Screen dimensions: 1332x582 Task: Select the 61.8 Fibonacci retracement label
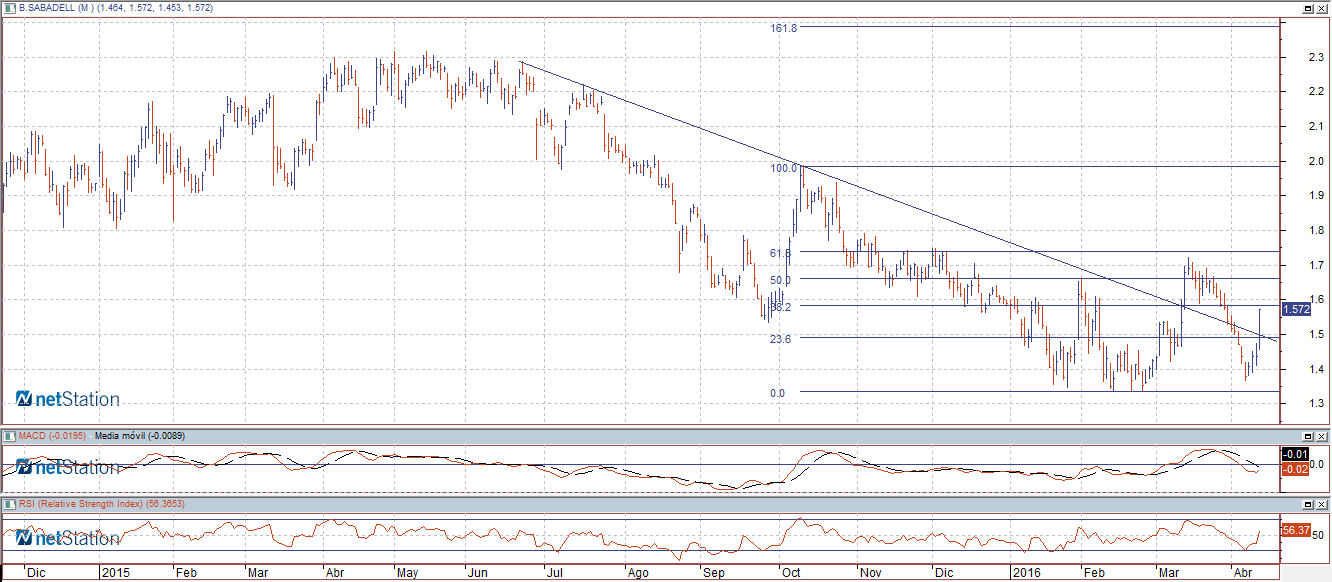[x=780, y=253]
